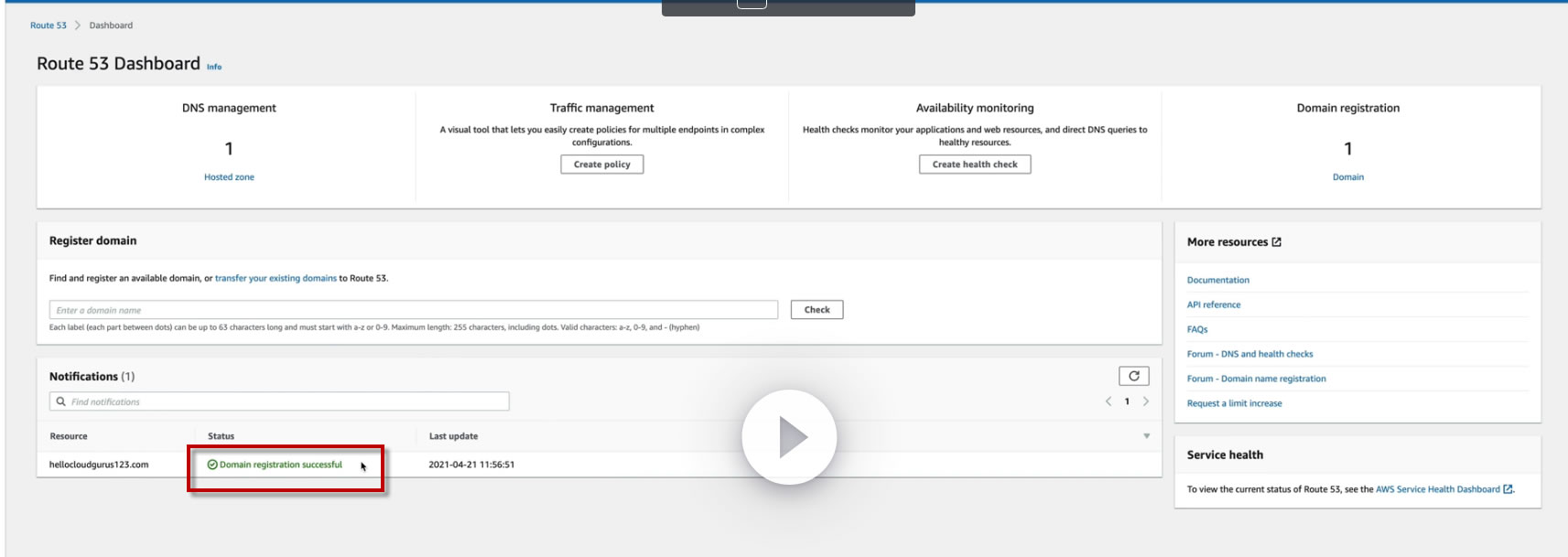
Task: Open the Request a limit increase link
Action: click(x=1234, y=403)
